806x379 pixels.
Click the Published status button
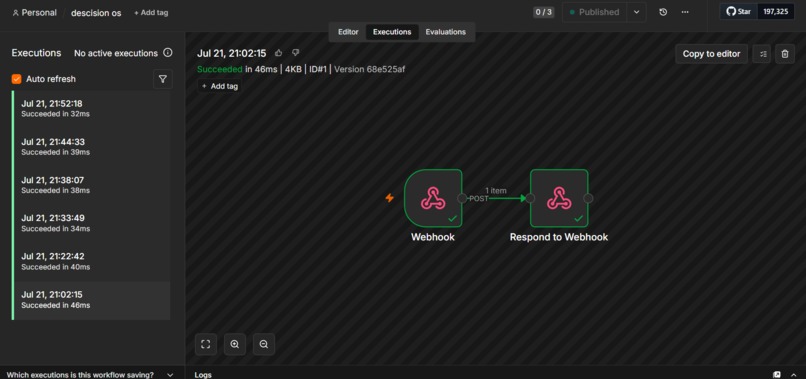[x=596, y=12]
